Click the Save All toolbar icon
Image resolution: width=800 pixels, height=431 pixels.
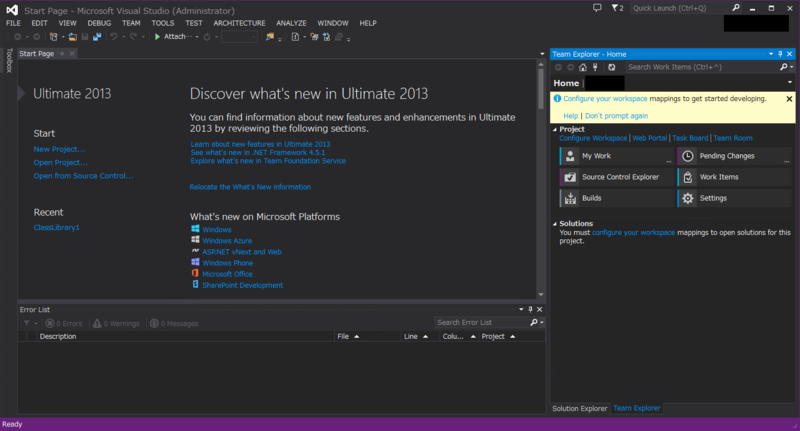97,37
